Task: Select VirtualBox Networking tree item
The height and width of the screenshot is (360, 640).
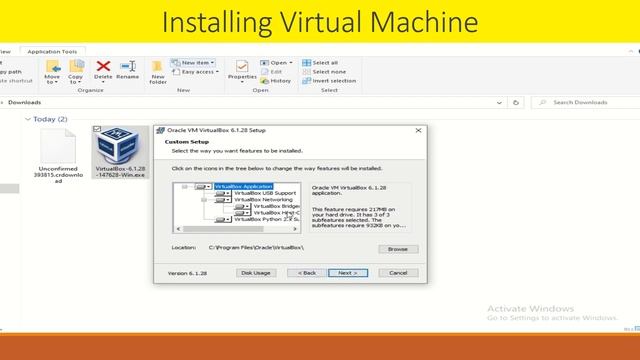Action: (x=263, y=200)
